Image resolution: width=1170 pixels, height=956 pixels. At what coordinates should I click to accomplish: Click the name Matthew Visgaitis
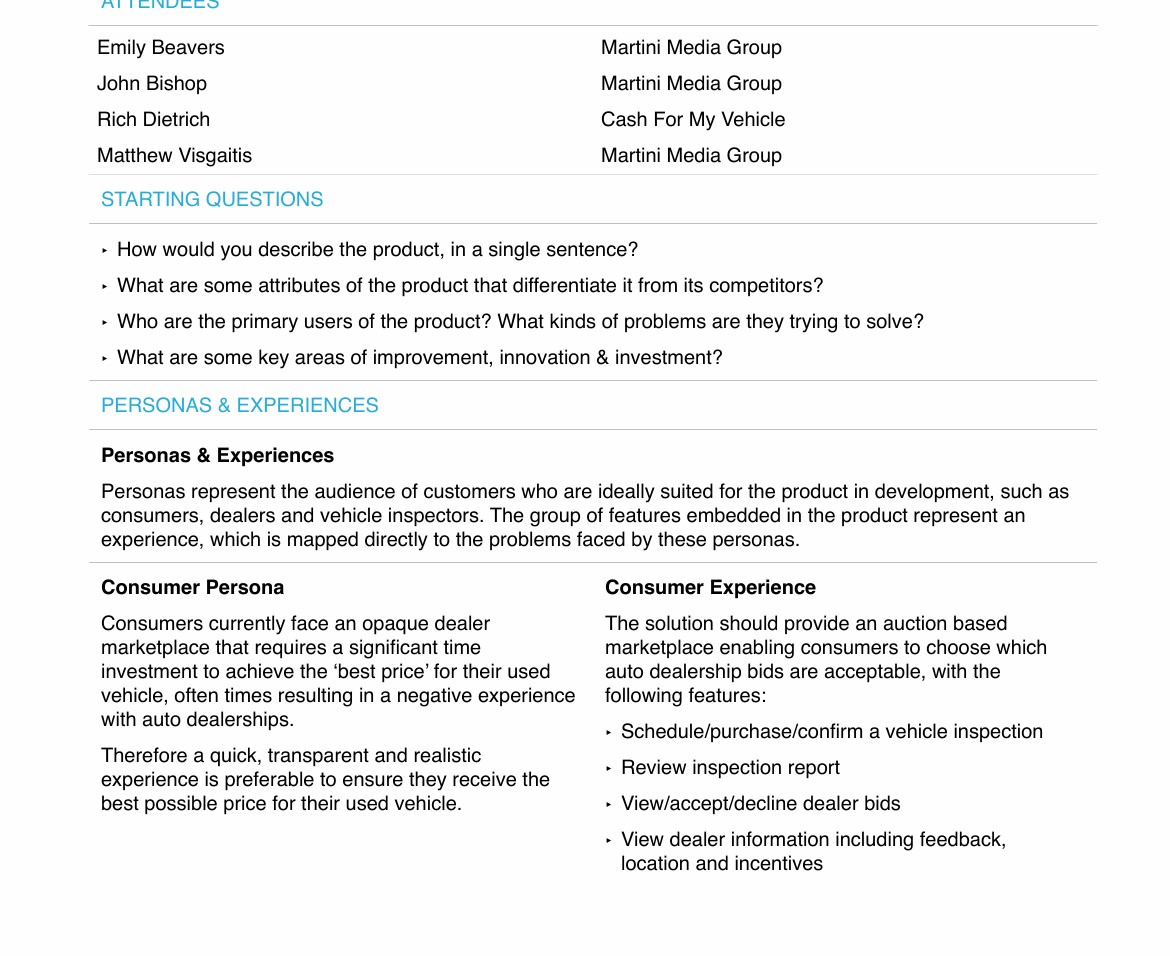[175, 155]
